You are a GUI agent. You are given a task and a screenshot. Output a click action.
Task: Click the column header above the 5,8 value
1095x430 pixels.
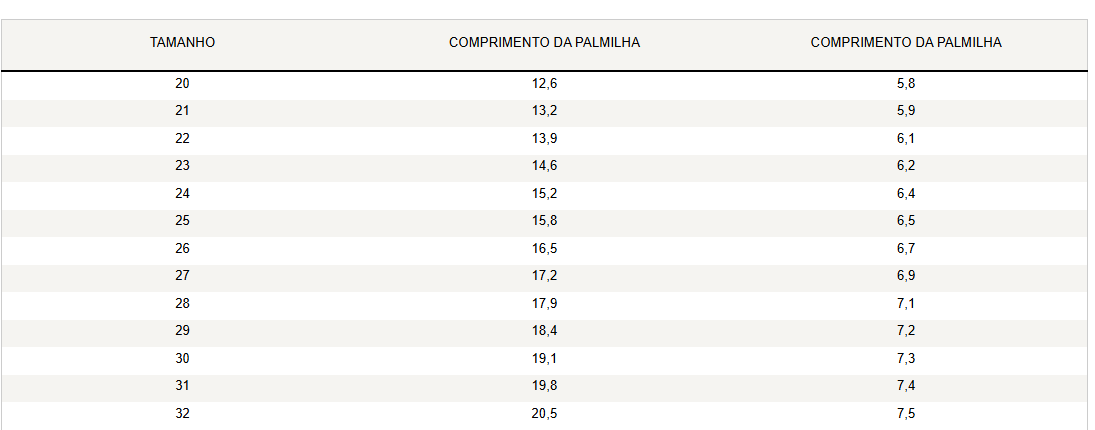click(906, 43)
